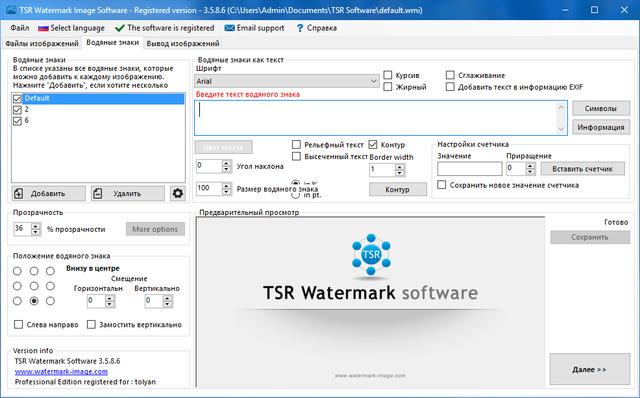Image resolution: width=640 pixels, height=398 pixels.
Task: Decrease the Размер водяного знака spinner
Action: [x=227, y=191]
